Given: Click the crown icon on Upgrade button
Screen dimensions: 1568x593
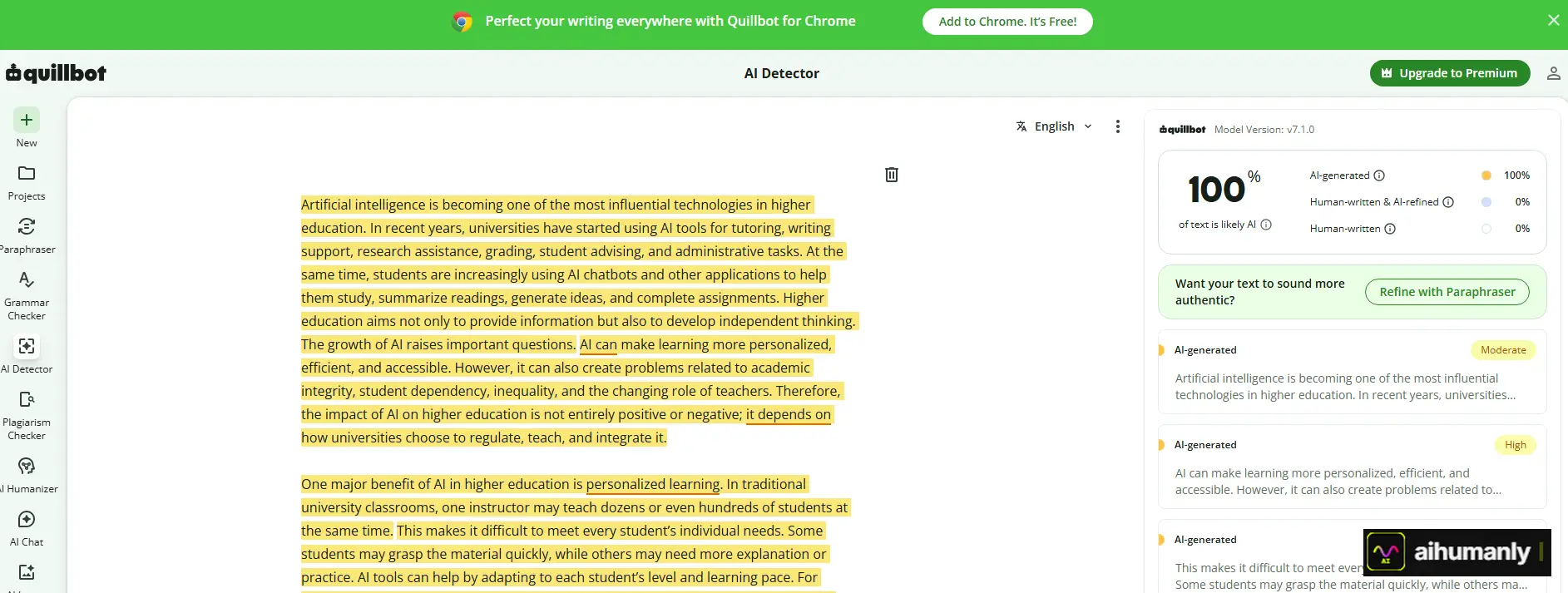Looking at the screenshot, I should [x=1387, y=73].
